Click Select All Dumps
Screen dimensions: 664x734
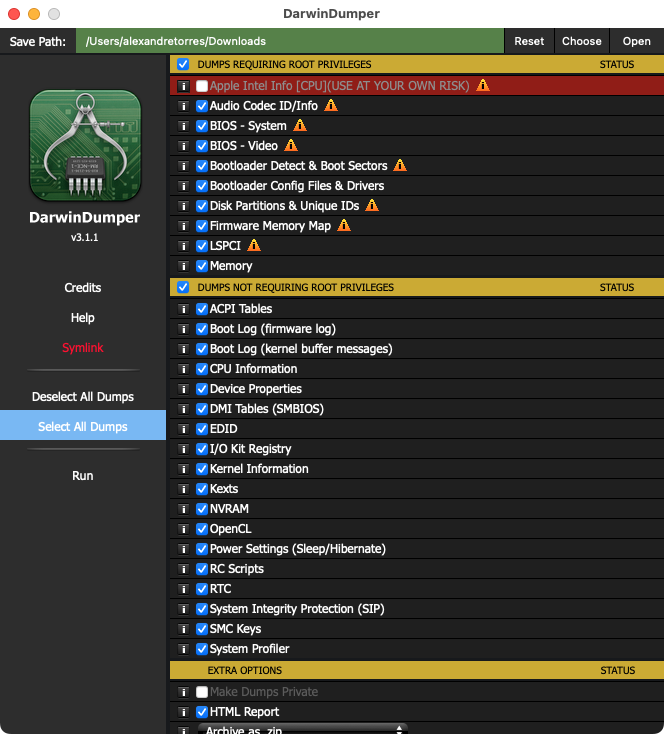[83, 426]
